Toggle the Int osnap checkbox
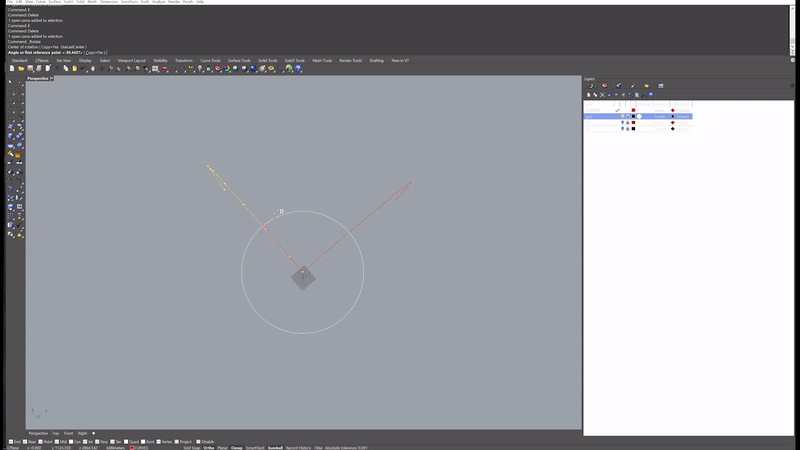This screenshot has height=450, width=800. [85, 442]
